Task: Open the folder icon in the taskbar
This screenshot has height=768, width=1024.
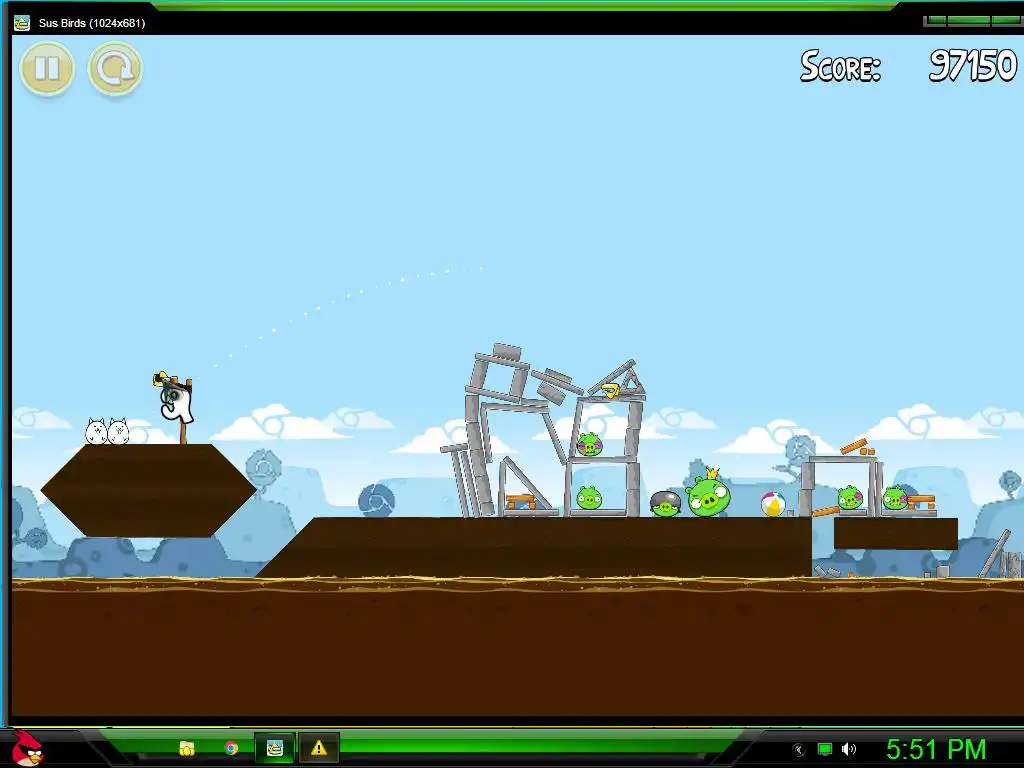Action: click(x=187, y=748)
